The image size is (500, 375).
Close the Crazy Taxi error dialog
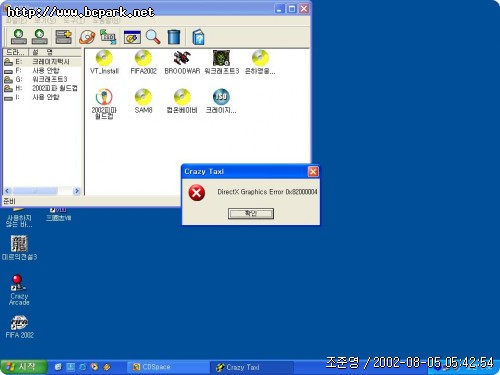313,172
